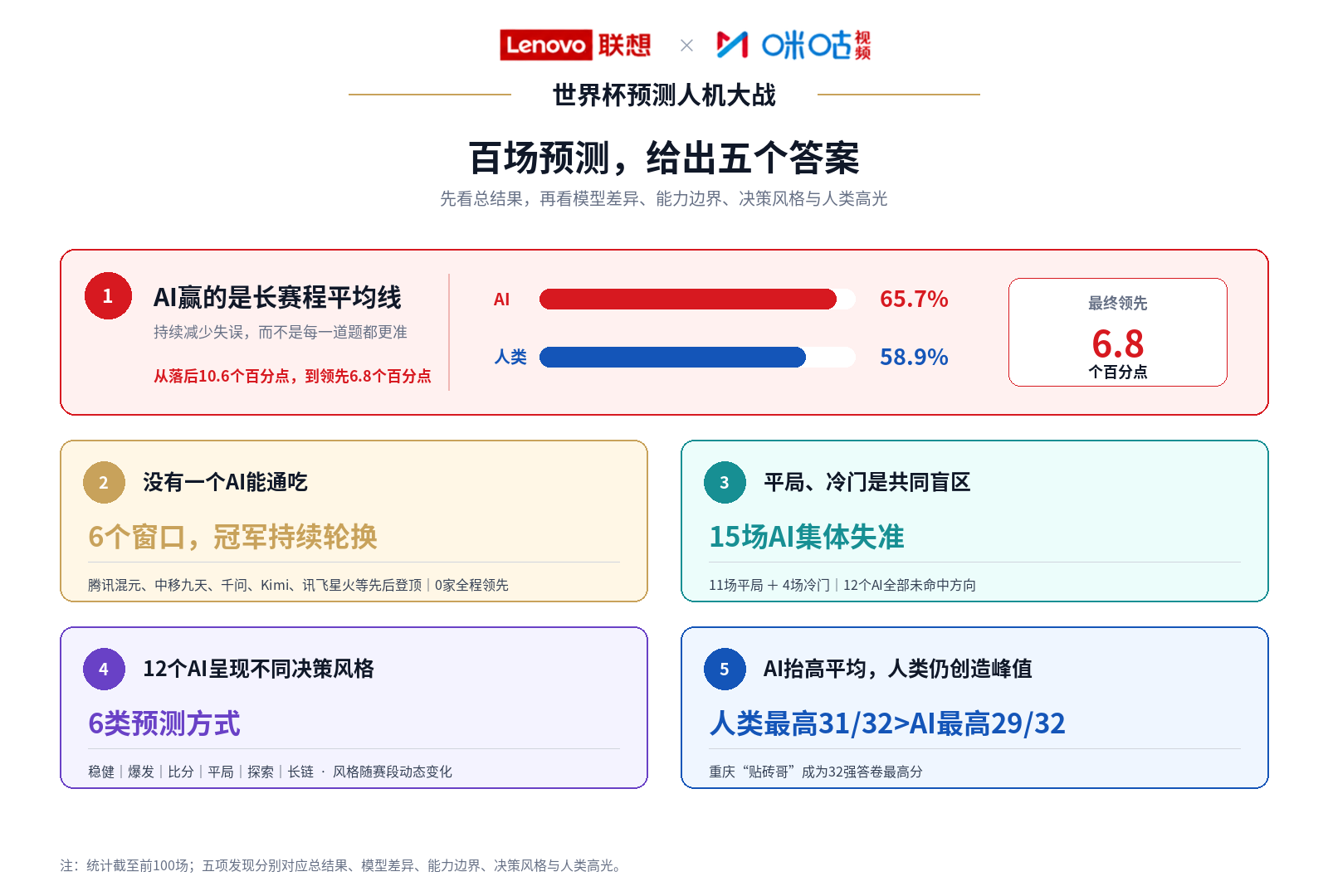Click the X between the logos
1328x896 pixels.
click(x=686, y=46)
